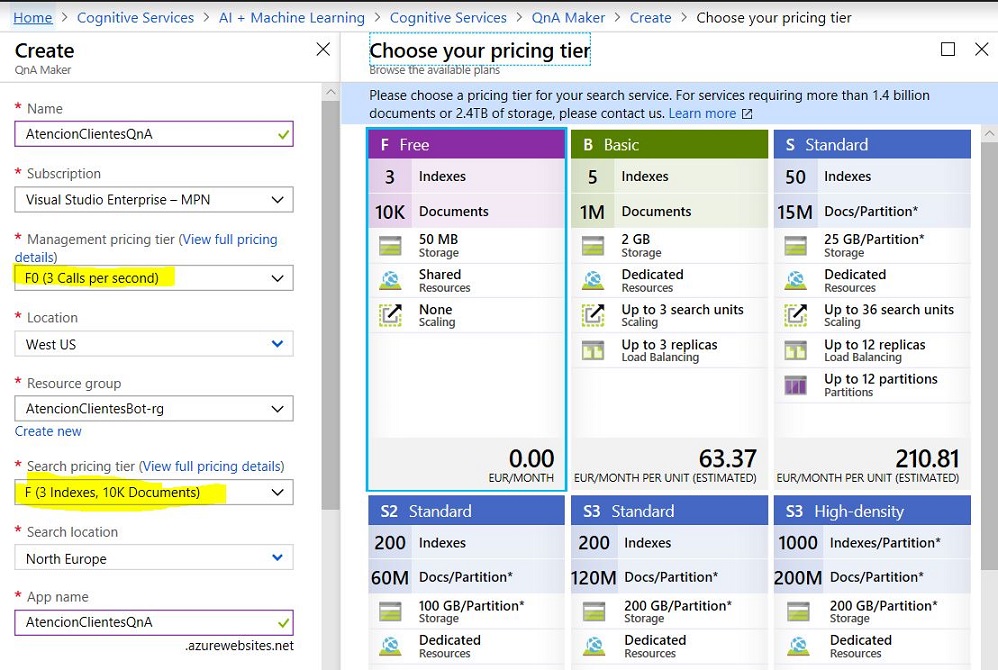Click the Standard S 36 search units scaling icon
Image resolution: width=998 pixels, height=670 pixels.
pos(796,315)
